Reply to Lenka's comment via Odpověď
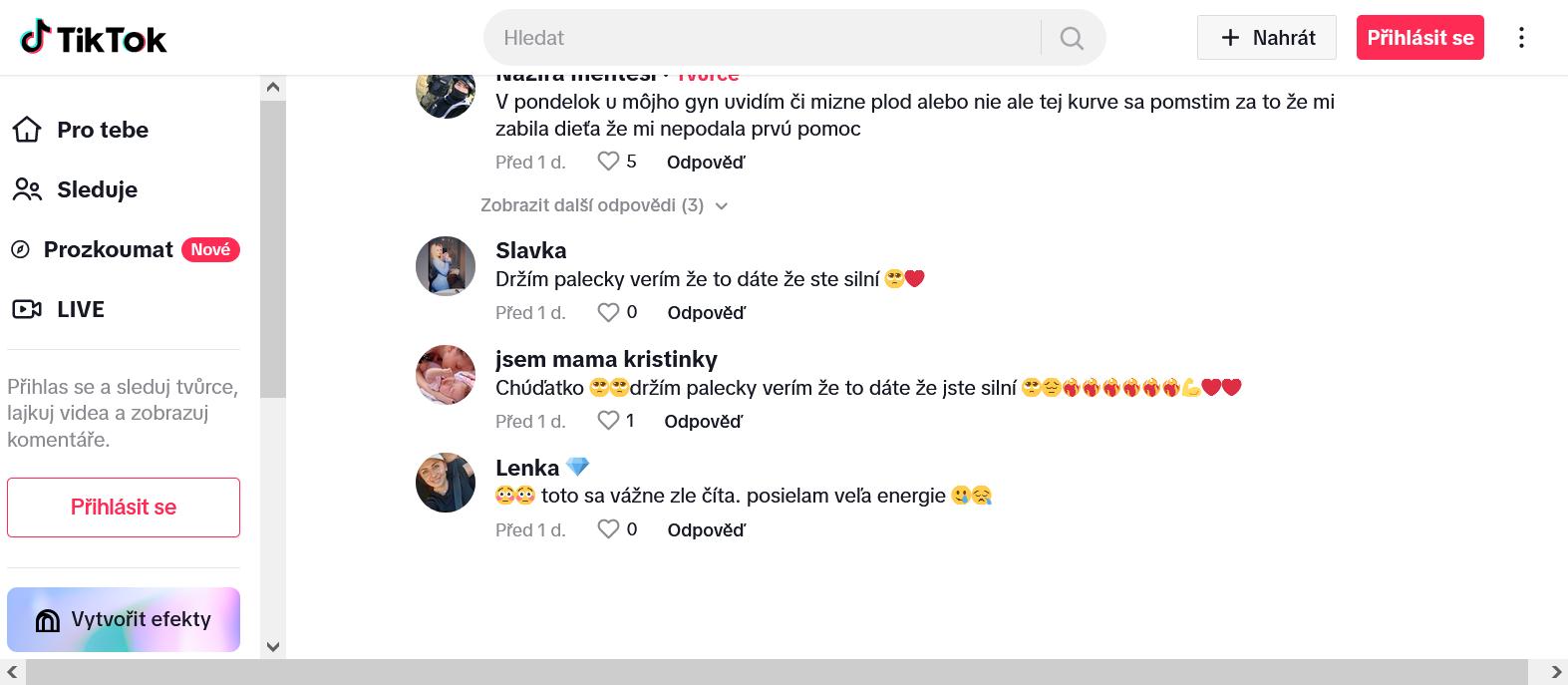Viewport: 1568px width, 685px height. point(706,529)
